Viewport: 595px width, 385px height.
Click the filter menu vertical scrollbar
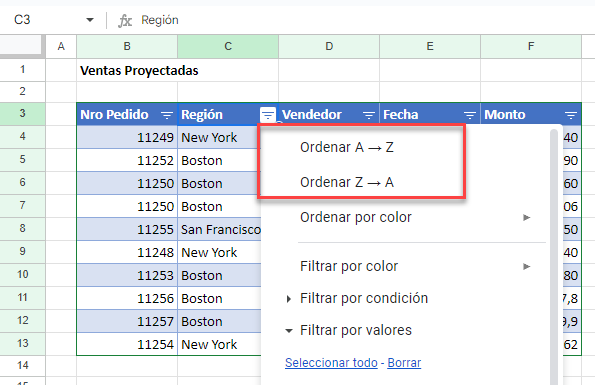click(554, 256)
